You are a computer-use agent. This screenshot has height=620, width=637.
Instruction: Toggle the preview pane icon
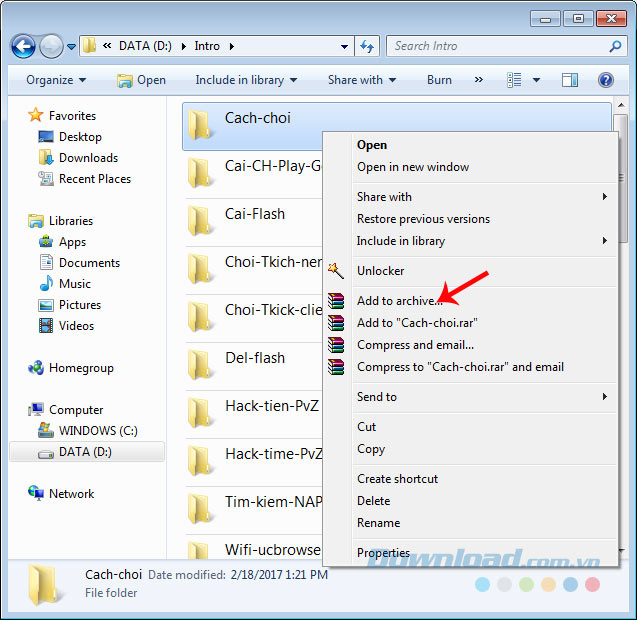[570, 80]
